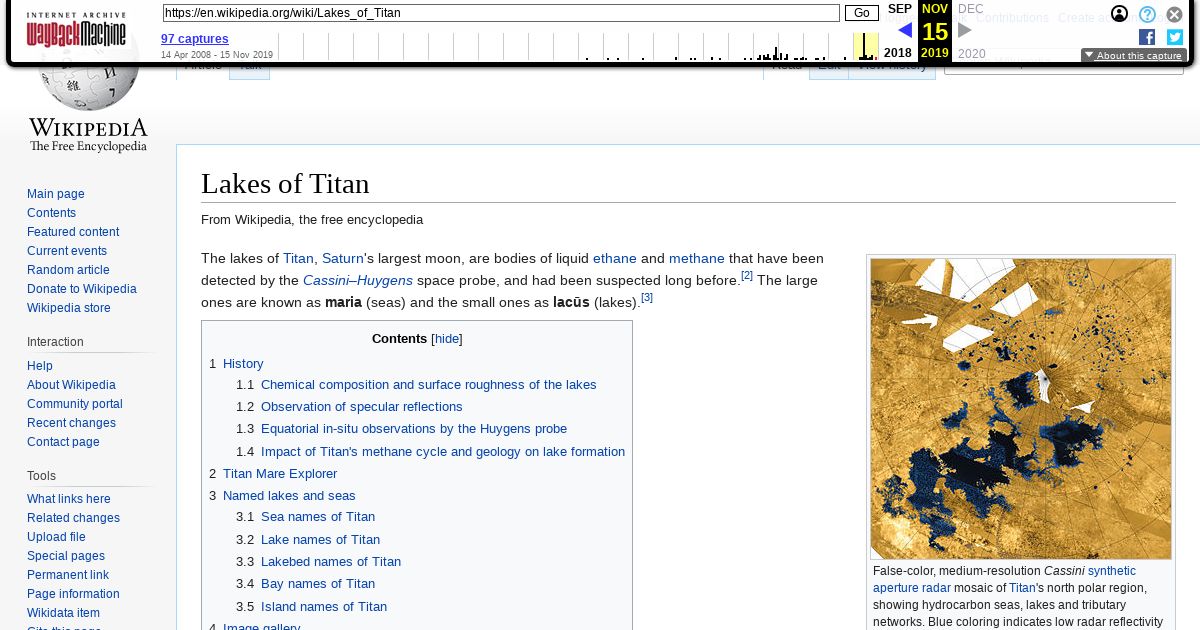The height and width of the screenshot is (630, 1200).
Task: Jump to Titan Mare Explorer section
Action: point(280,474)
